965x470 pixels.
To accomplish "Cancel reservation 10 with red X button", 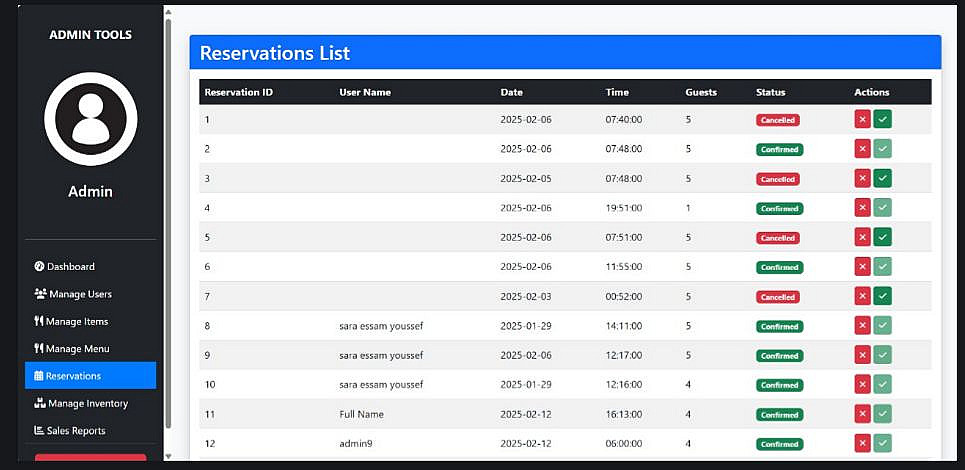I will (x=862, y=385).
